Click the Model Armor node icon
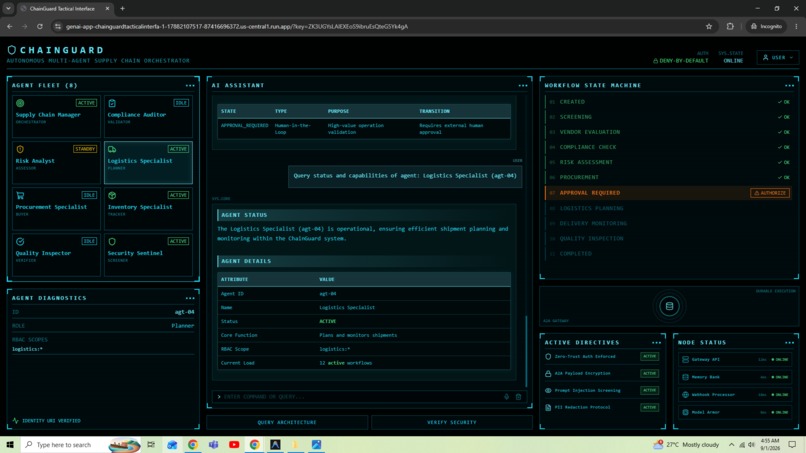This screenshot has width=806, height=453. click(x=685, y=412)
